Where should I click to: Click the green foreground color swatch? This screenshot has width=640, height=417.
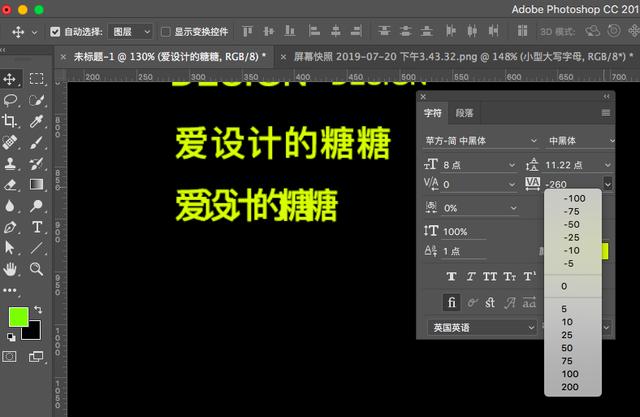[18, 317]
